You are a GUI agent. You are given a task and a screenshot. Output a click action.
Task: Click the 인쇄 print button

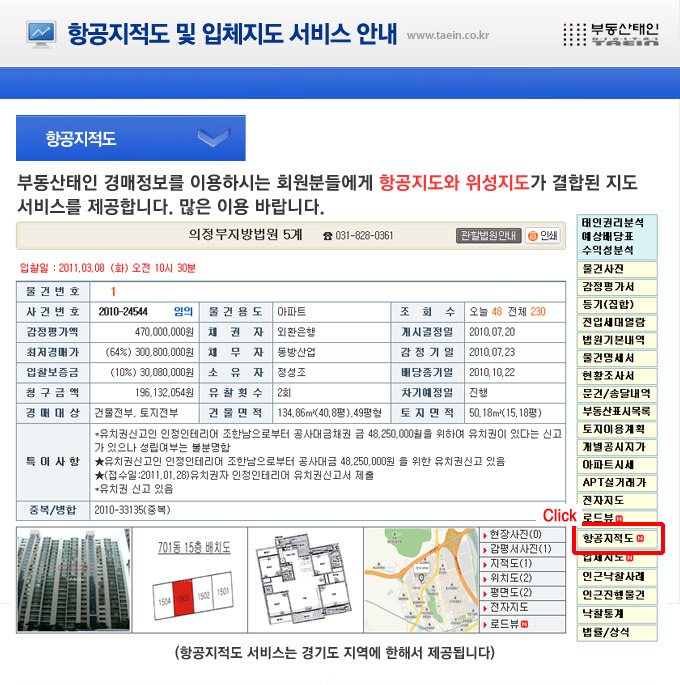click(543, 236)
